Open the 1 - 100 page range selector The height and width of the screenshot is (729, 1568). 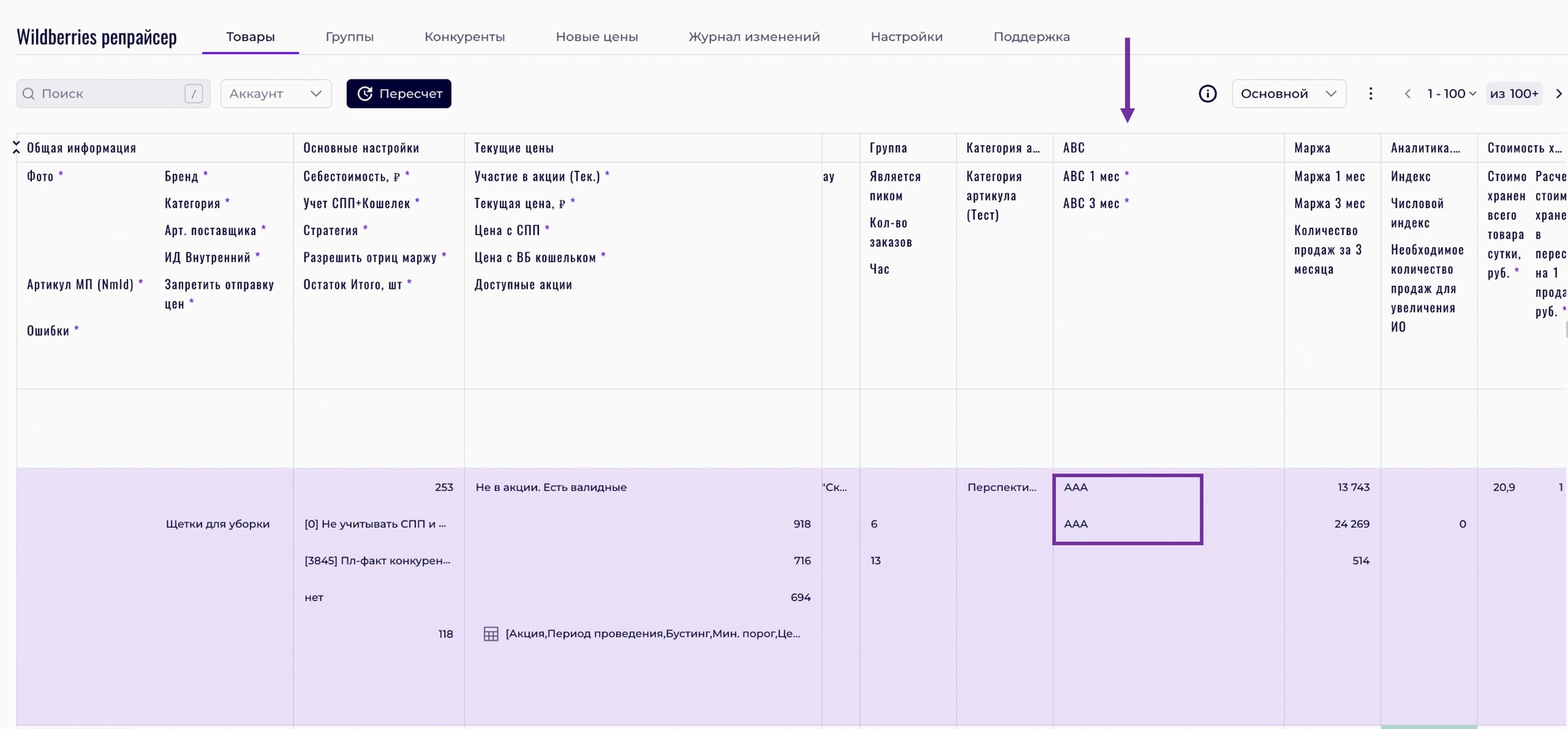[x=1451, y=94]
